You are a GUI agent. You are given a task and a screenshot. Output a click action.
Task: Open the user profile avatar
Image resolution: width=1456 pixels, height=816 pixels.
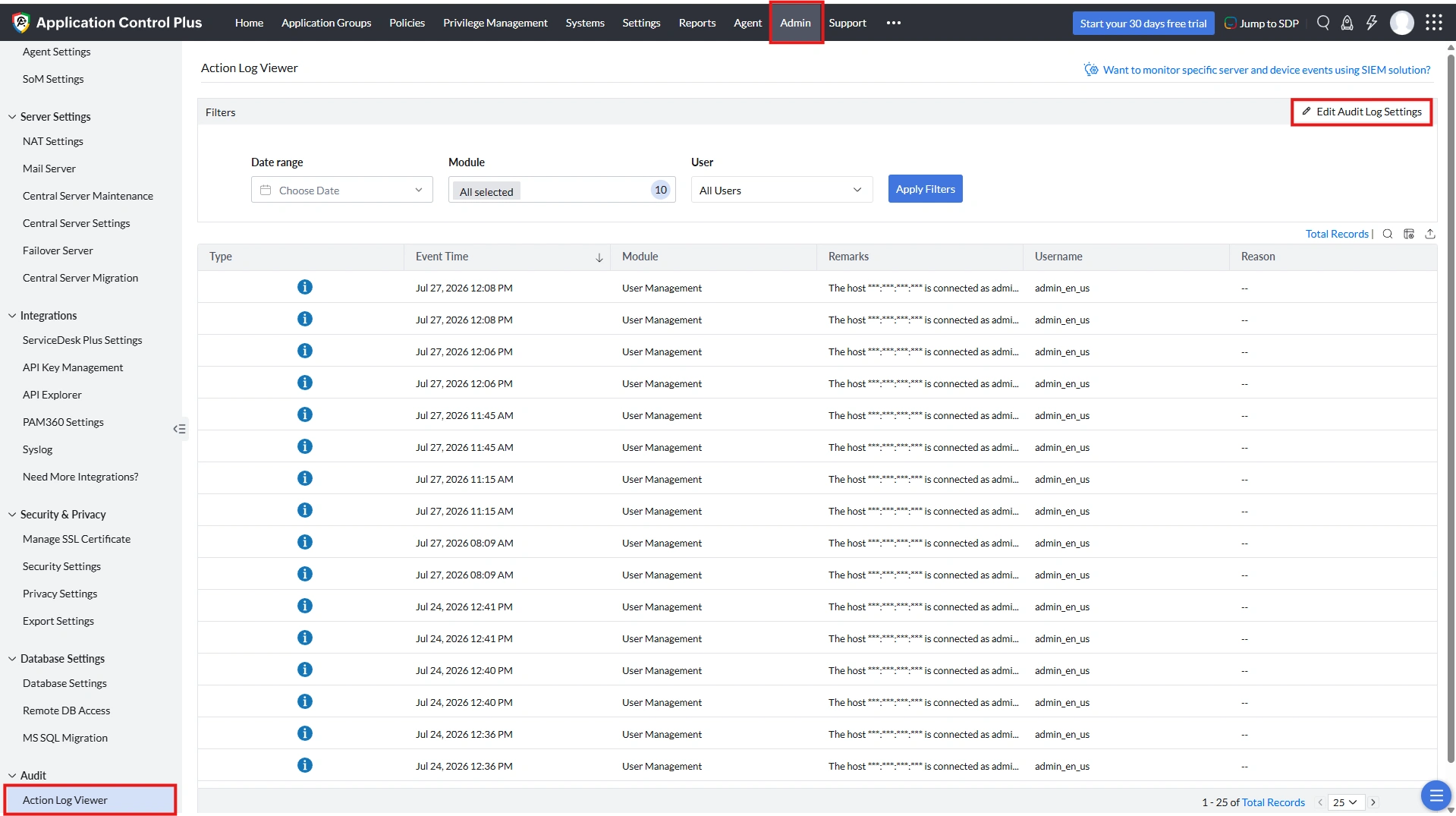click(1402, 23)
